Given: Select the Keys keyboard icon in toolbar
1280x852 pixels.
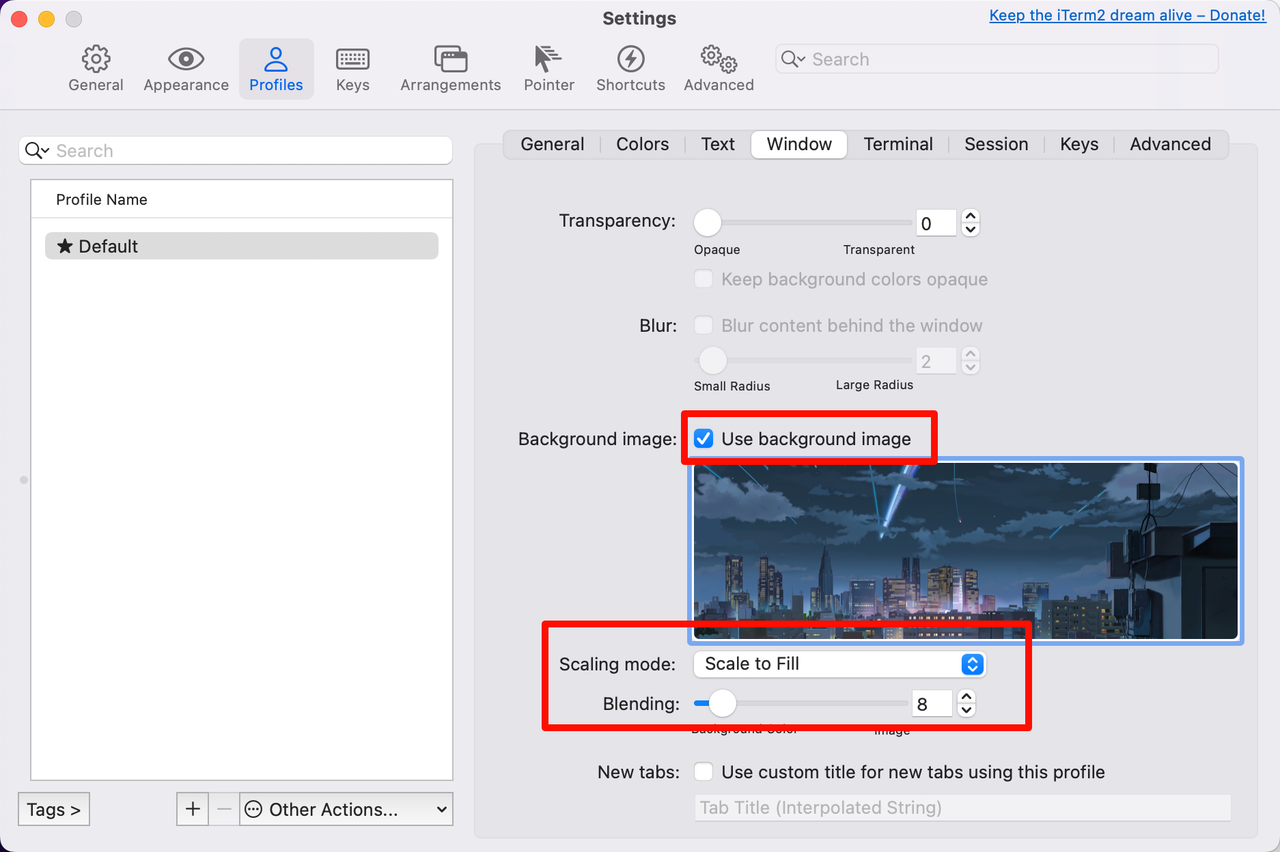Looking at the screenshot, I should pyautogui.click(x=352, y=59).
